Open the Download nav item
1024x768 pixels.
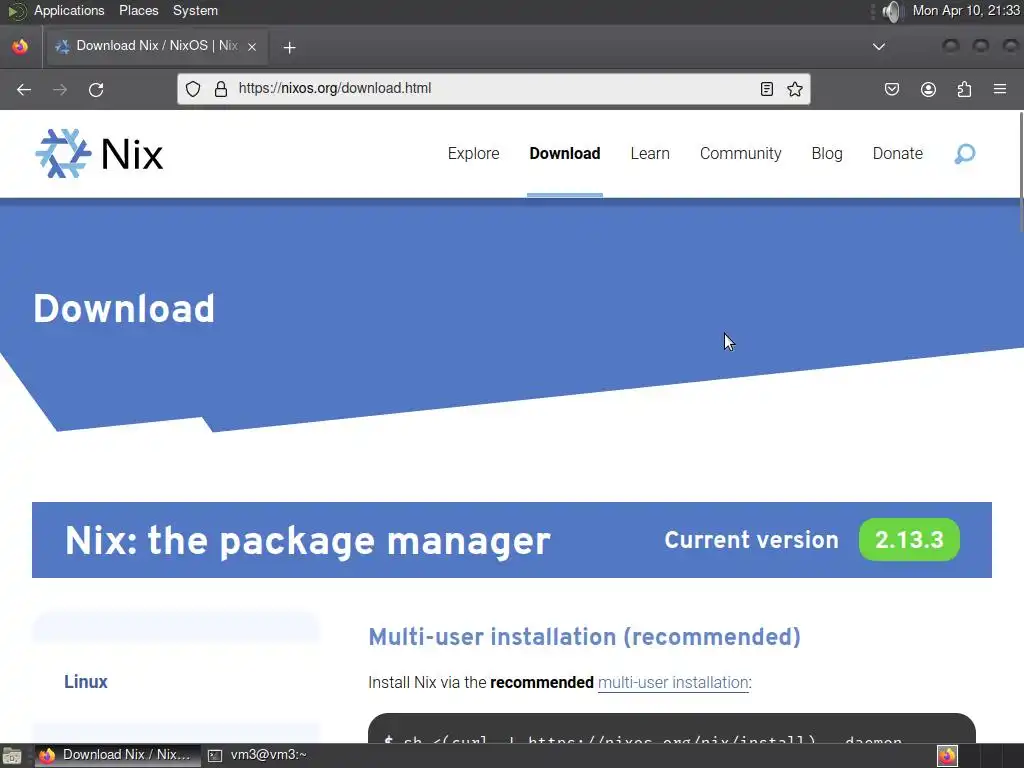pyautogui.click(x=565, y=153)
